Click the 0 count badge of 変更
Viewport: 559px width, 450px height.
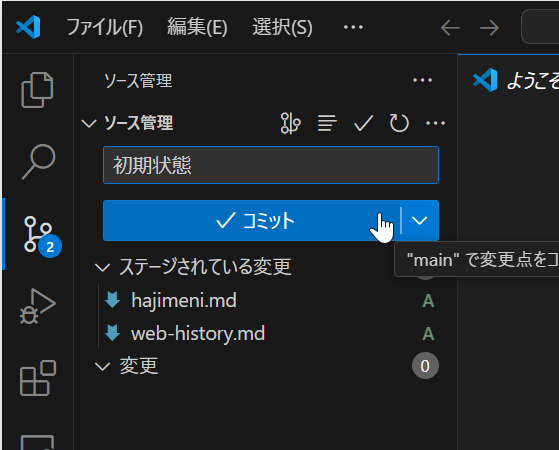[425, 366]
